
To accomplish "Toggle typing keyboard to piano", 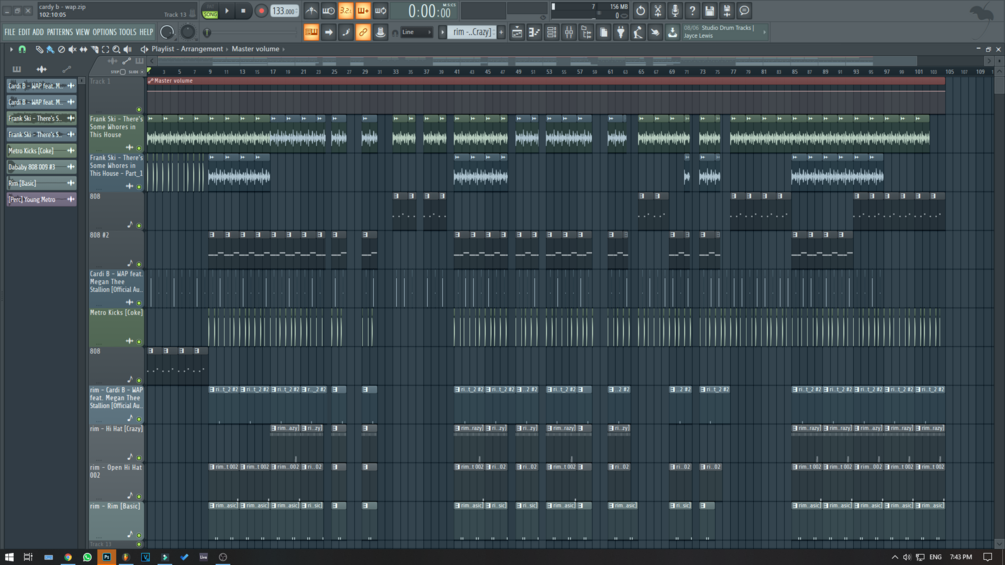I will click(x=311, y=32).
